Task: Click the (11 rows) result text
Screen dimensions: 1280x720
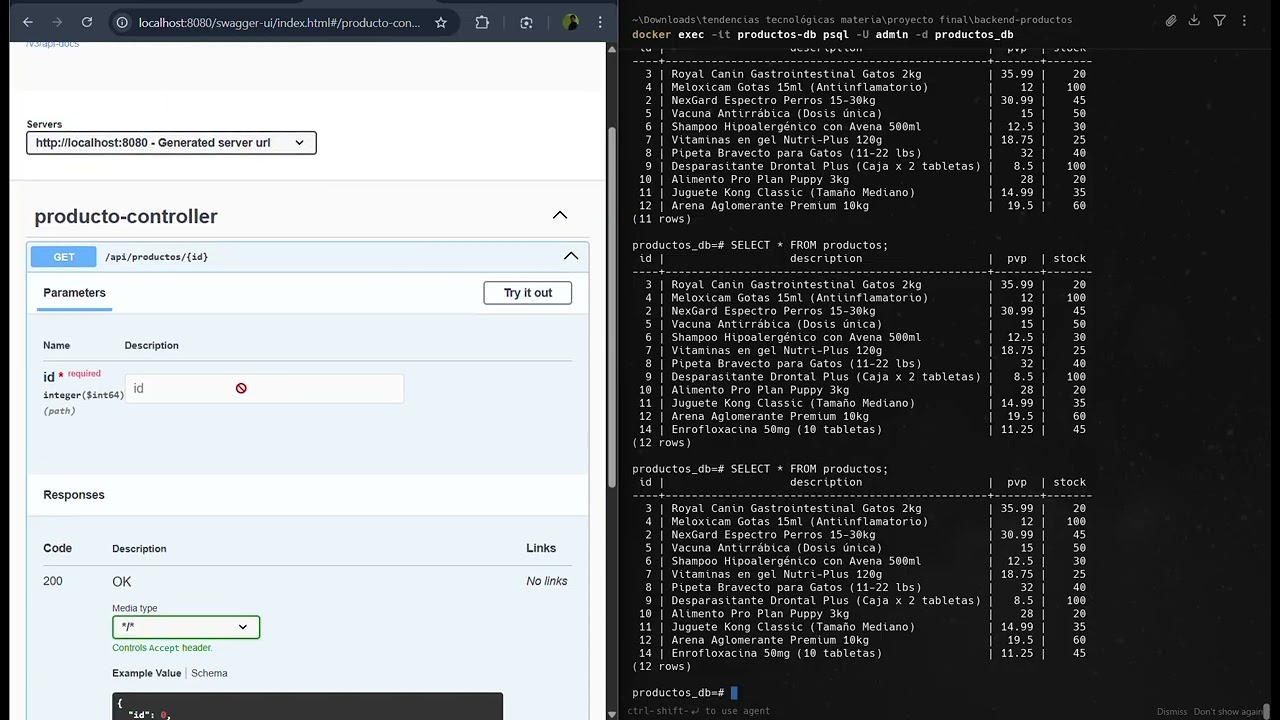Action: [x=661, y=219]
